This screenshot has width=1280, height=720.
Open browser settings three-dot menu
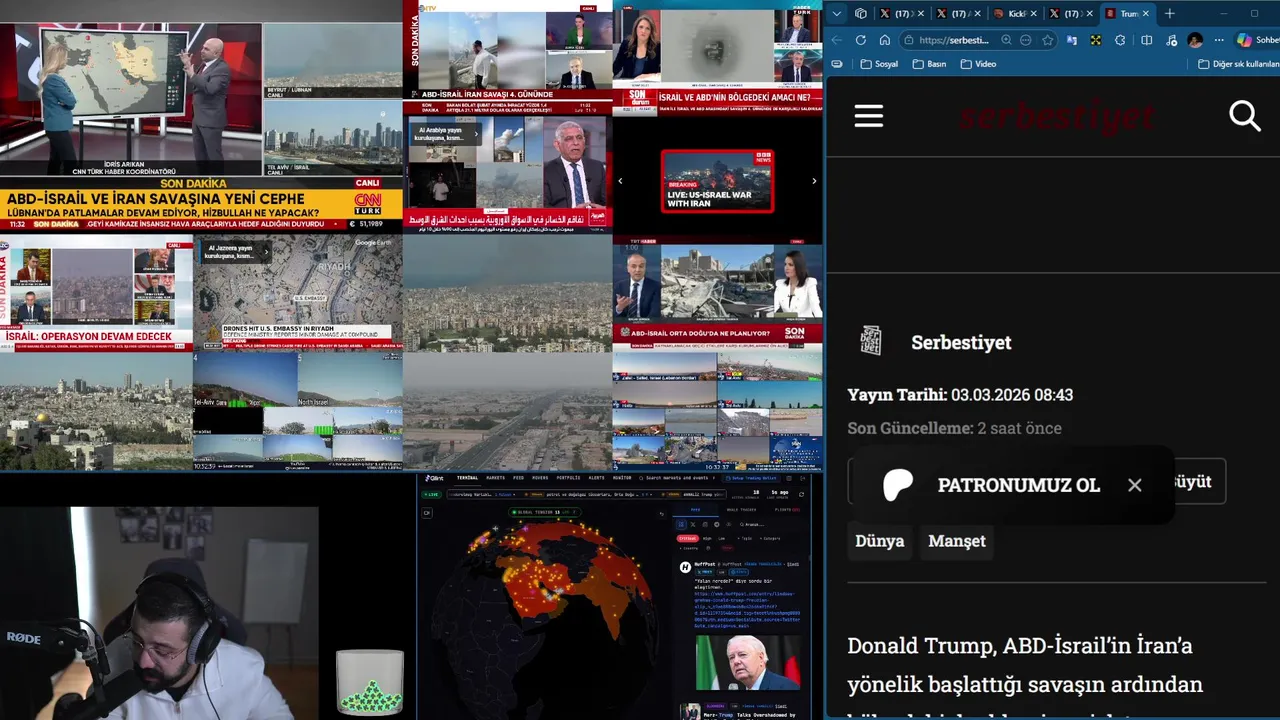[x=1219, y=40]
